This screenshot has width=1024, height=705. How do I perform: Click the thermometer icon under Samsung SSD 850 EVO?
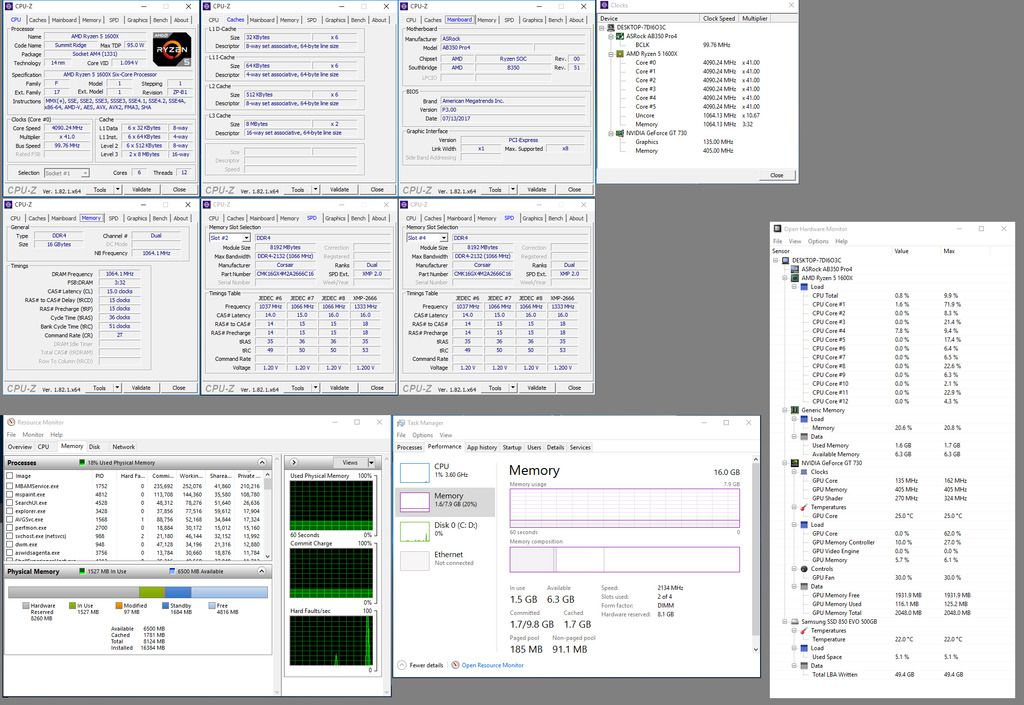(804, 631)
